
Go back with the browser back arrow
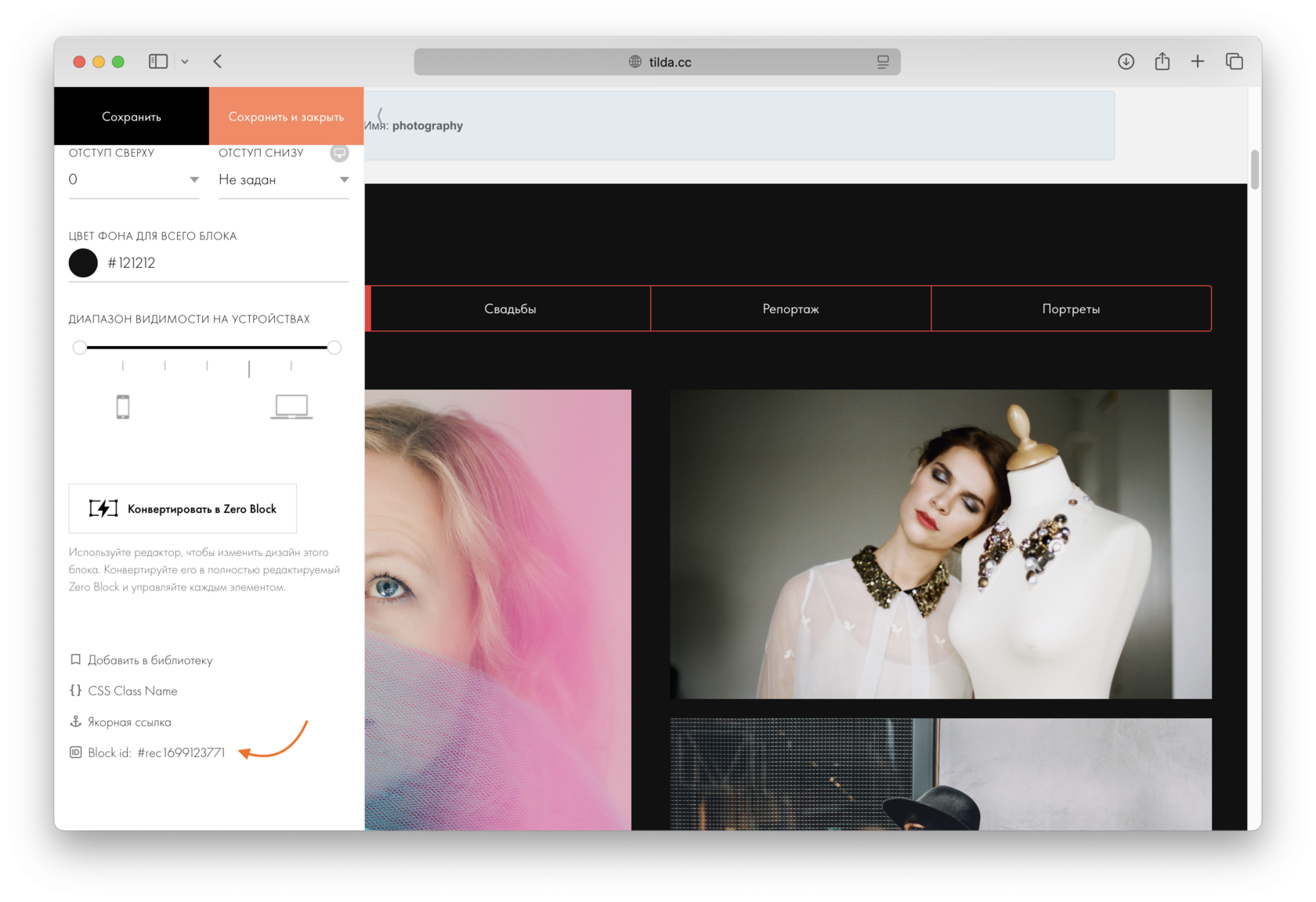coord(218,61)
